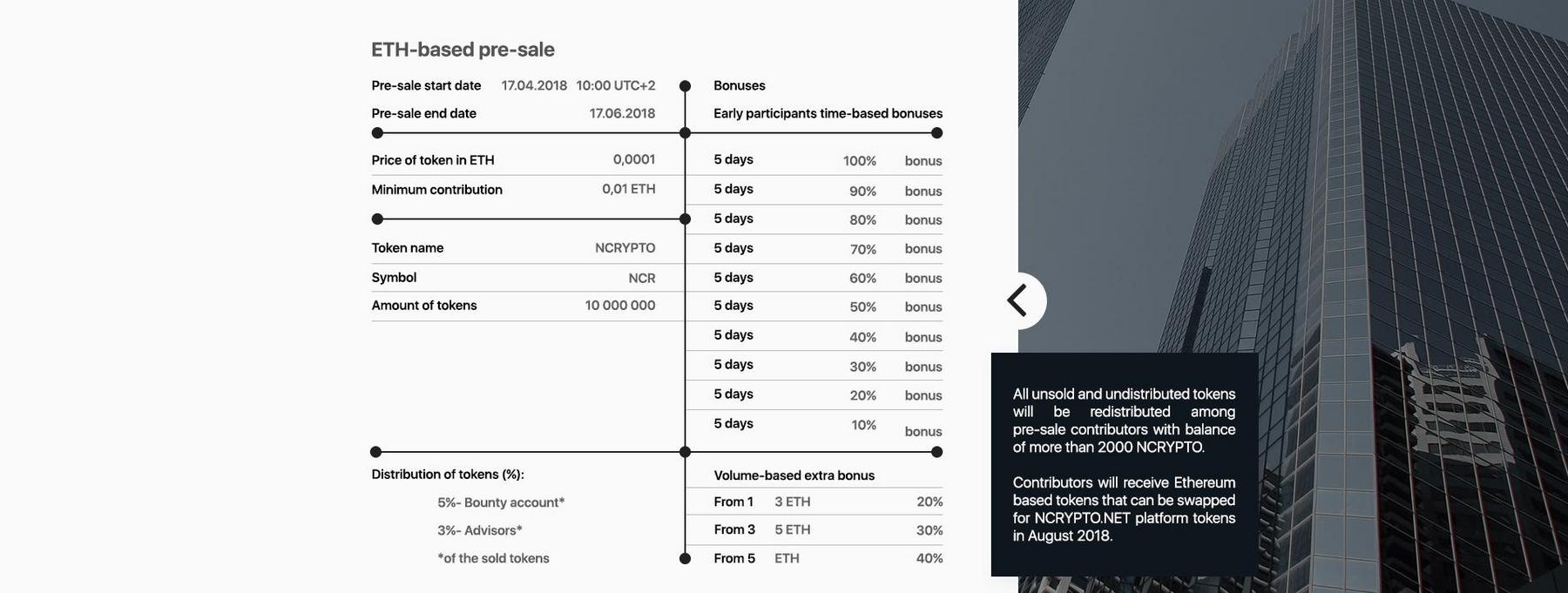Click the 100% bonus row percentage
This screenshot has width=1568, height=593.
coord(859,161)
